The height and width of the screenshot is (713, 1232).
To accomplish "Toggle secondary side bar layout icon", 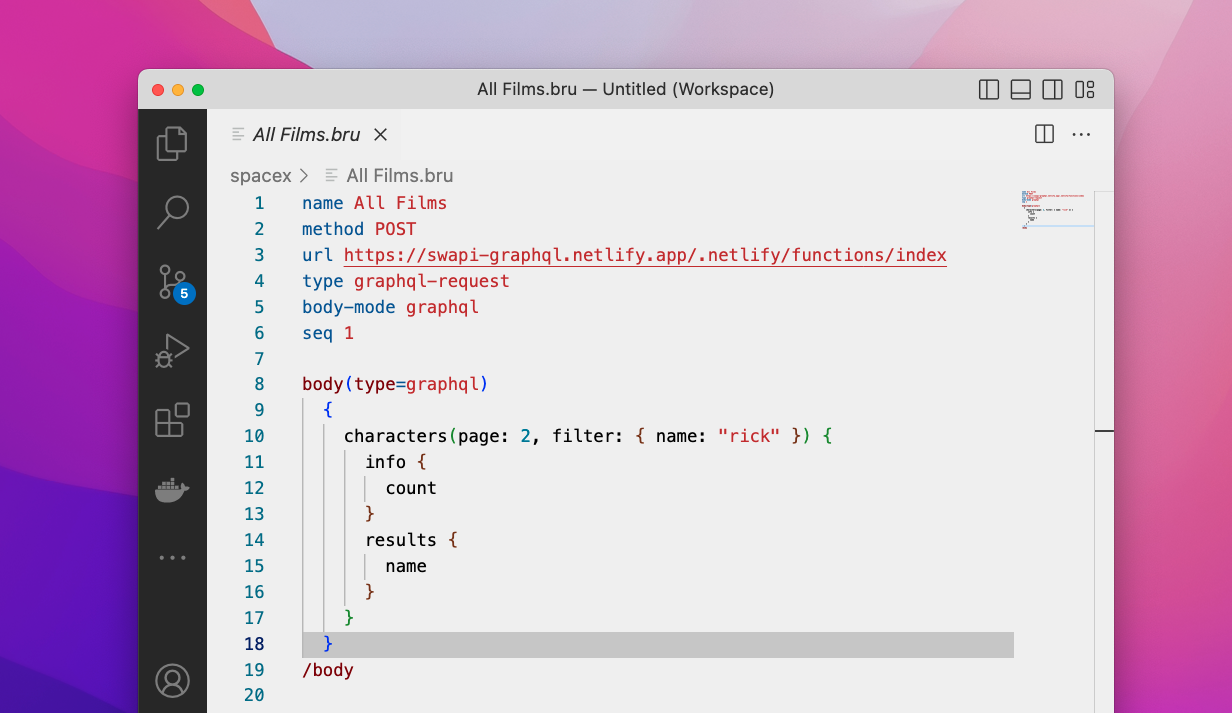I will (x=1053, y=90).
